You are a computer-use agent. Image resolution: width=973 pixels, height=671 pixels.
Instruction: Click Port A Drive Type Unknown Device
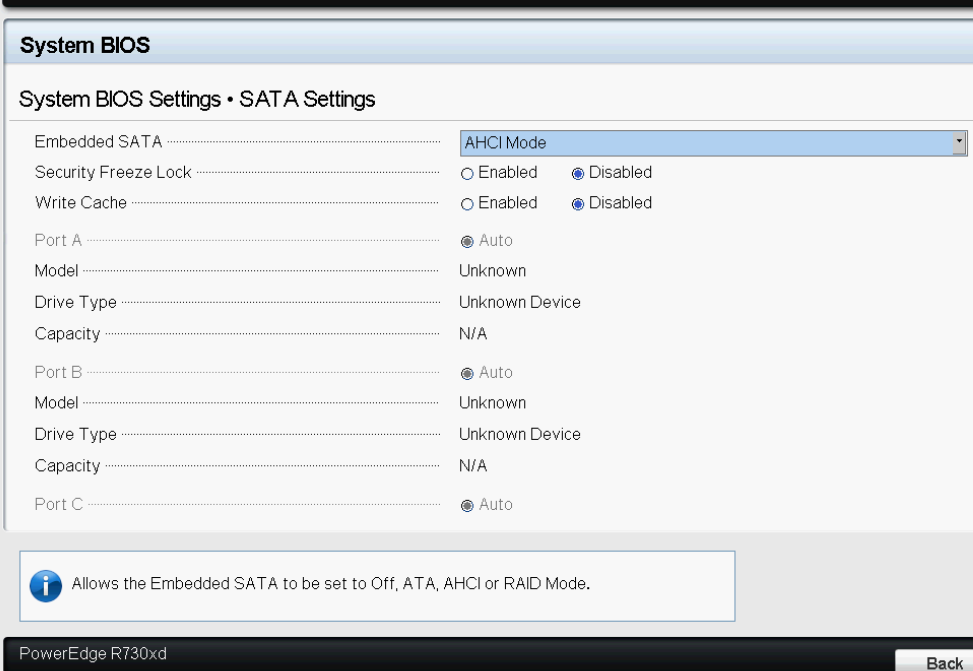pos(519,302)
